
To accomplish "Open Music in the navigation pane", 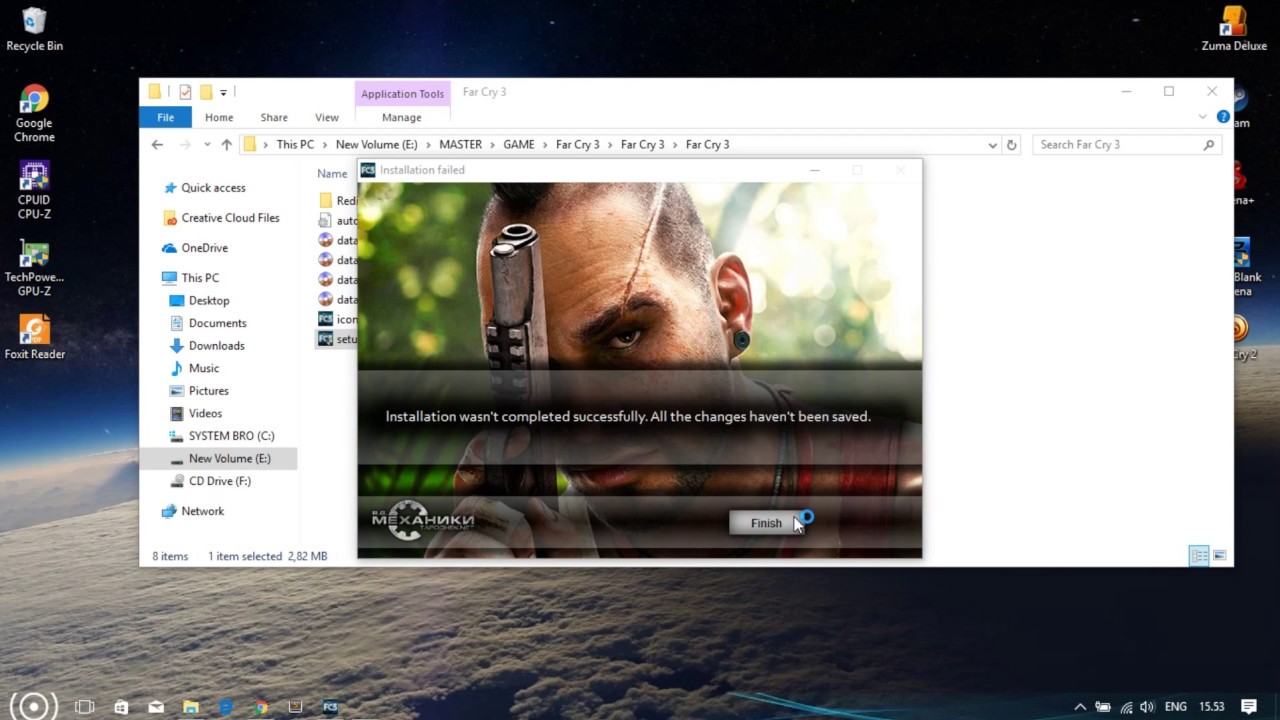I will pos(203,368).
